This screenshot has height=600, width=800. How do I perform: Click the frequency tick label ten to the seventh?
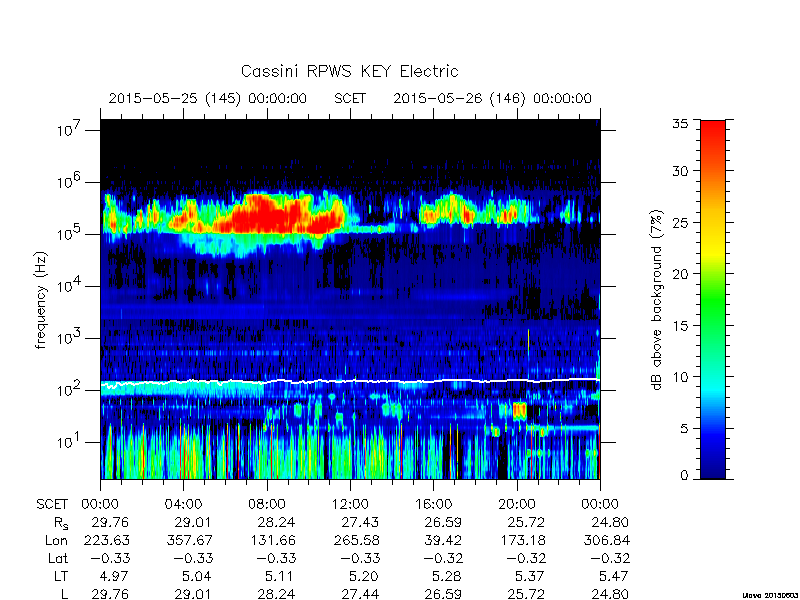point(67,130)
